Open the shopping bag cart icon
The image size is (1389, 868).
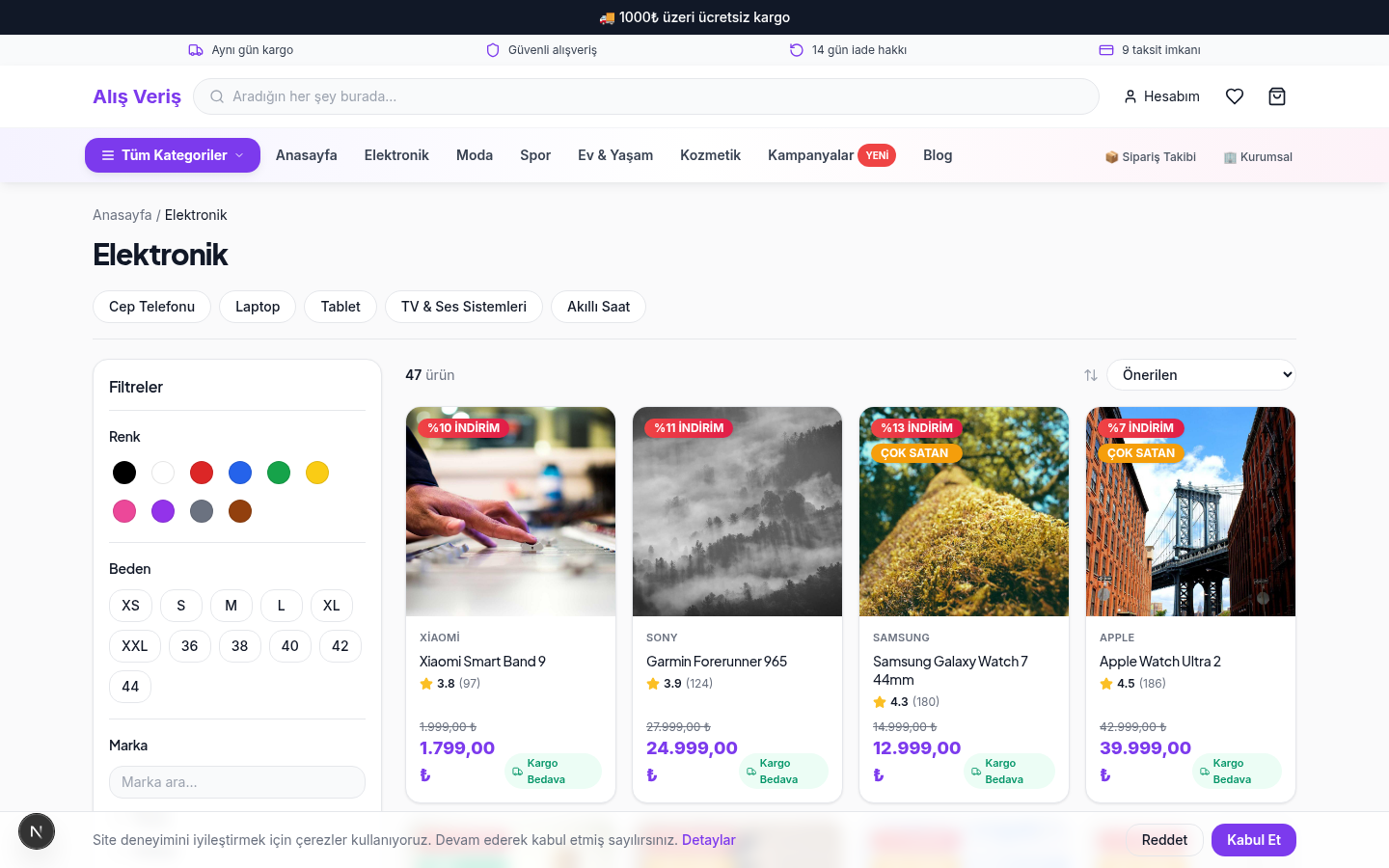(1277, 96)
